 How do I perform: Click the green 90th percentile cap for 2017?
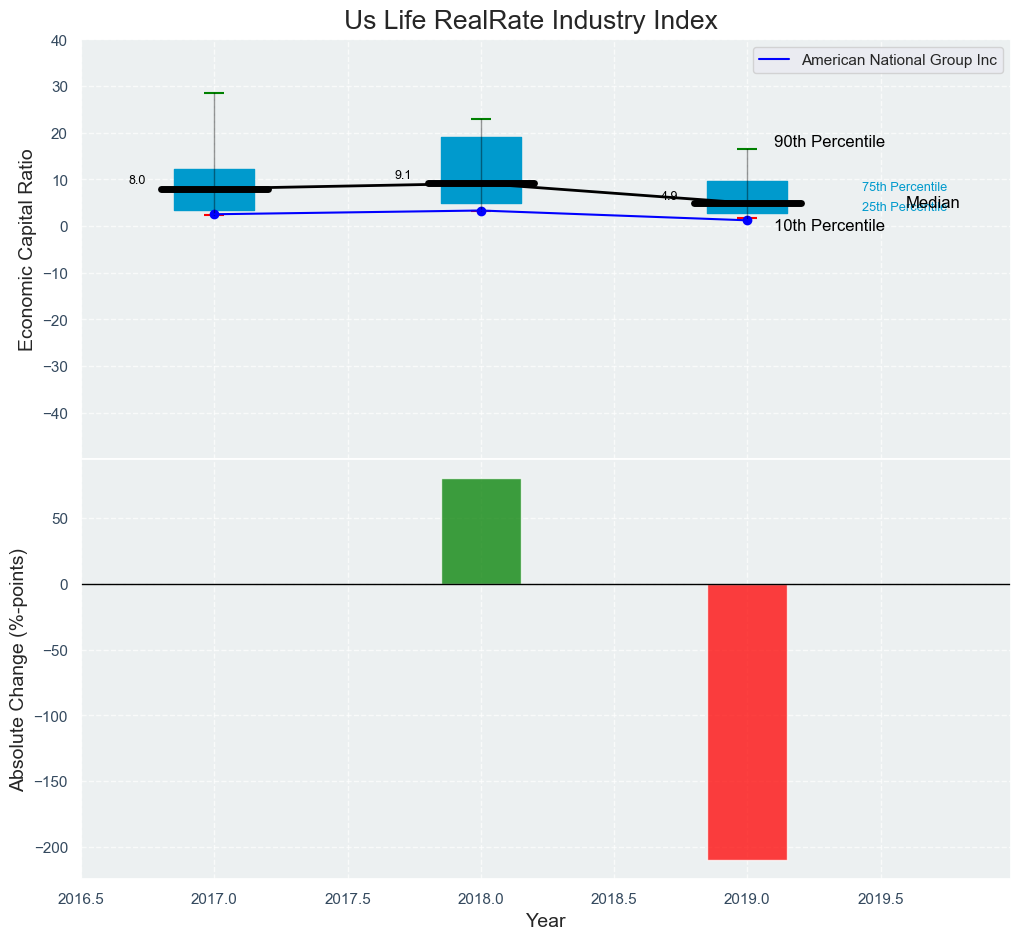pos(214,93)
